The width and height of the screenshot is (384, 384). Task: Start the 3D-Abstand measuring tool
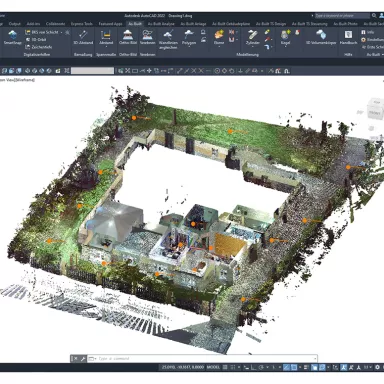point(83,38)
